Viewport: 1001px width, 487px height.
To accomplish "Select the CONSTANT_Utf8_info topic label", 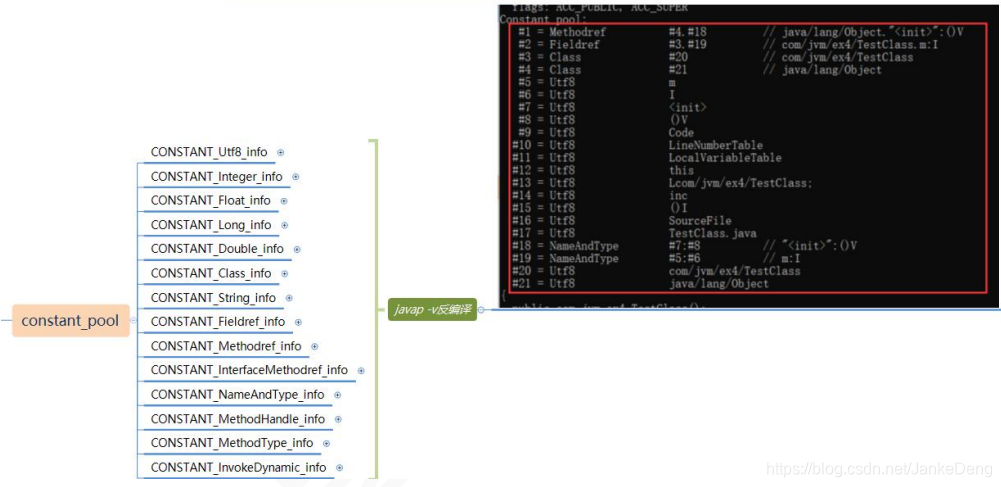I will [209, 152].
